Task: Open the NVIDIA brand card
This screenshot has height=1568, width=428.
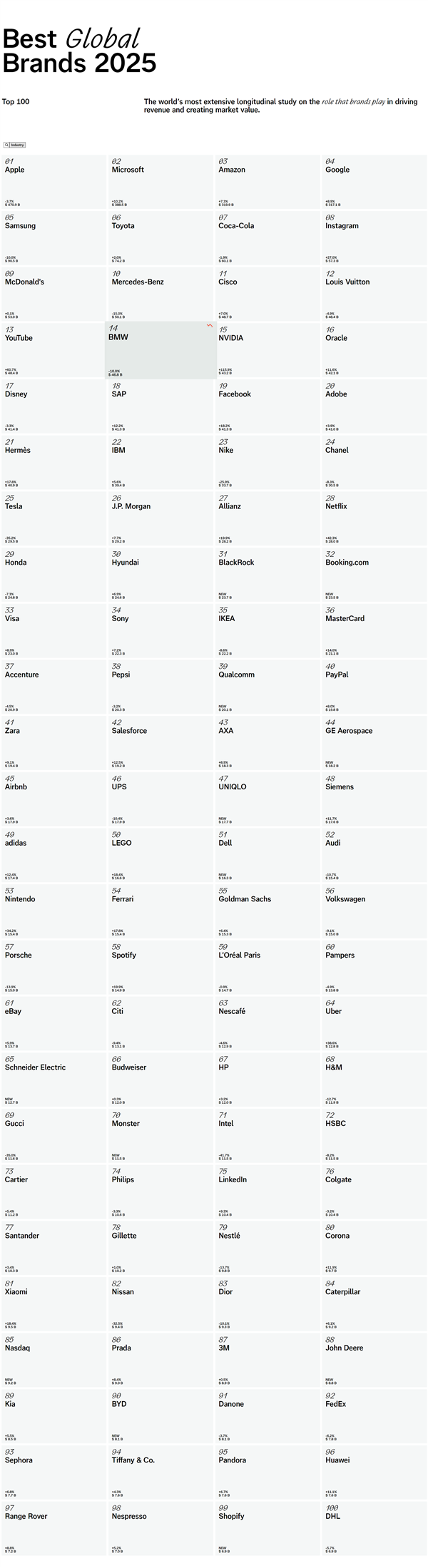Action: (x=267, y=350)
